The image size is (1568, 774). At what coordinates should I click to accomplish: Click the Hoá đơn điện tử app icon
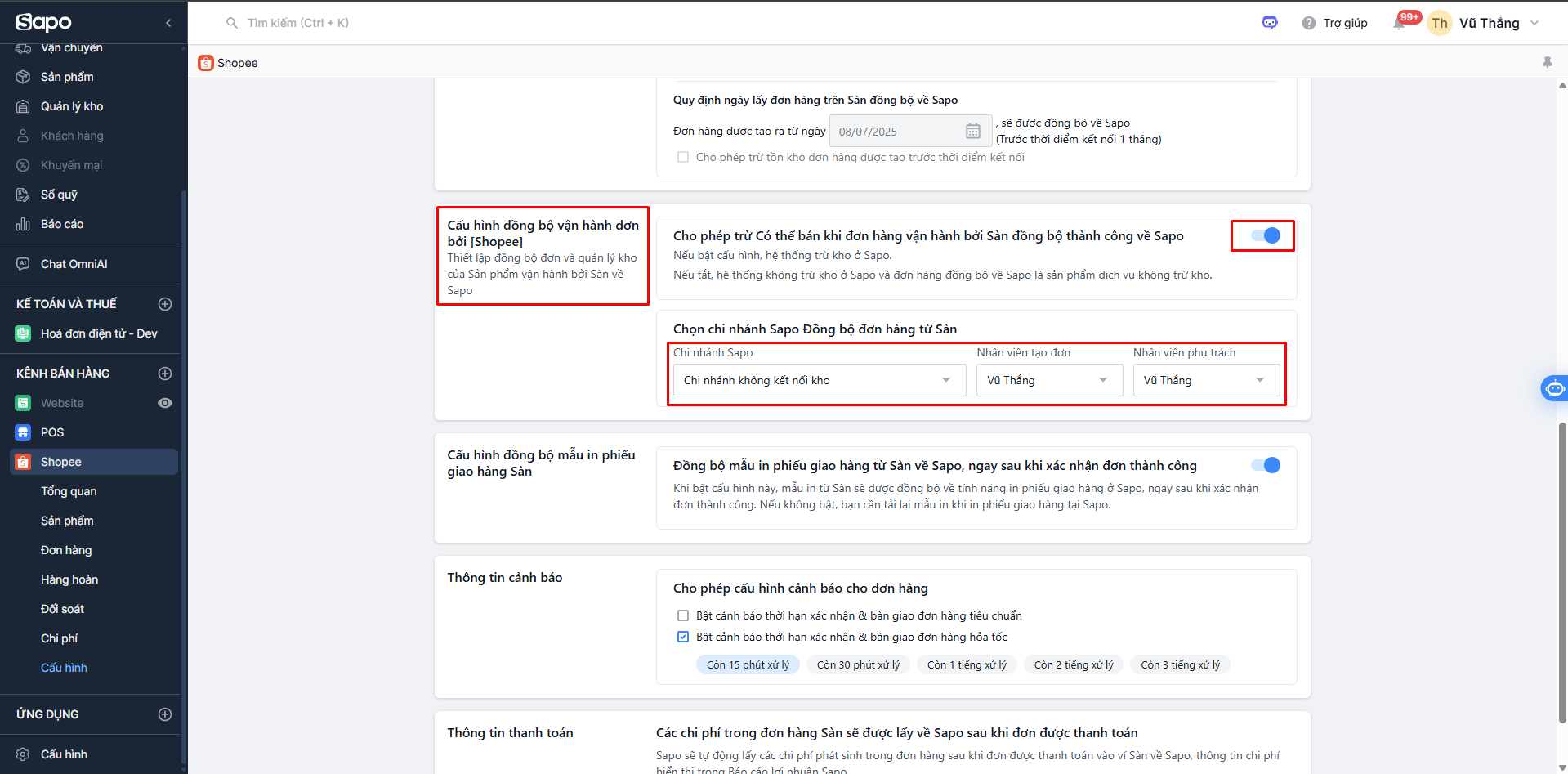click(23, 333)
